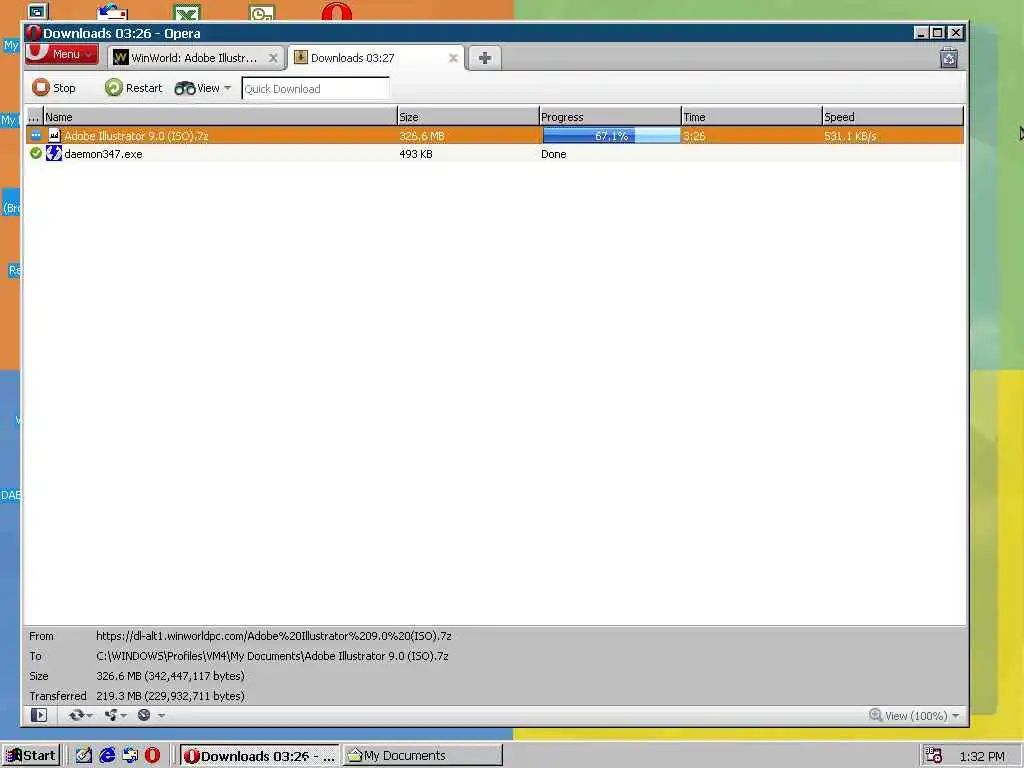
Task: Click the system tray scheduler icon
Action: 933,756
